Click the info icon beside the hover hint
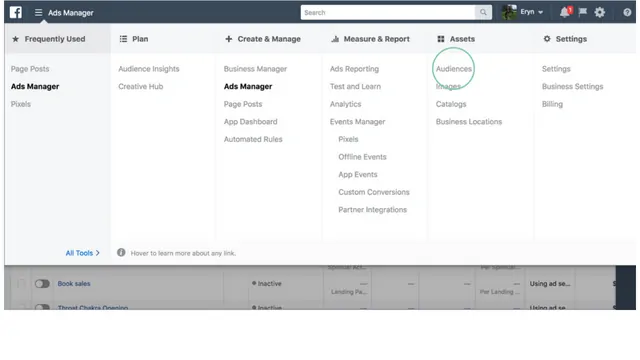 pyautogui.click(x=121, y=253)
